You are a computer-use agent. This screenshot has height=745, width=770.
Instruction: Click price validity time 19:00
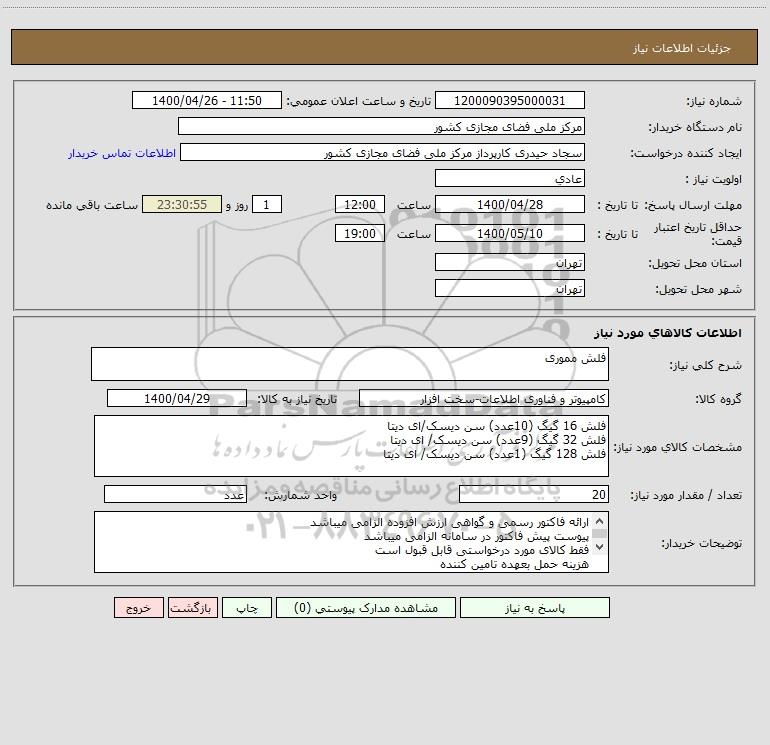[359, 233]
